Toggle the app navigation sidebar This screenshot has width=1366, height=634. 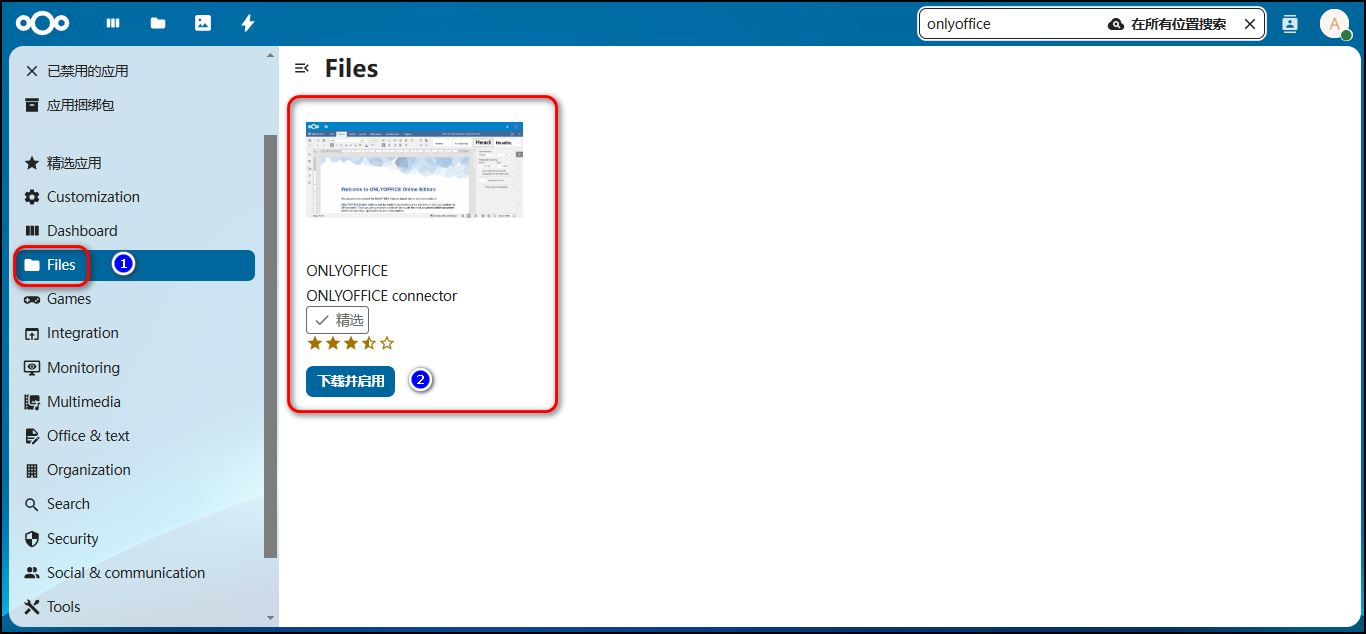[x=302, y=68]
